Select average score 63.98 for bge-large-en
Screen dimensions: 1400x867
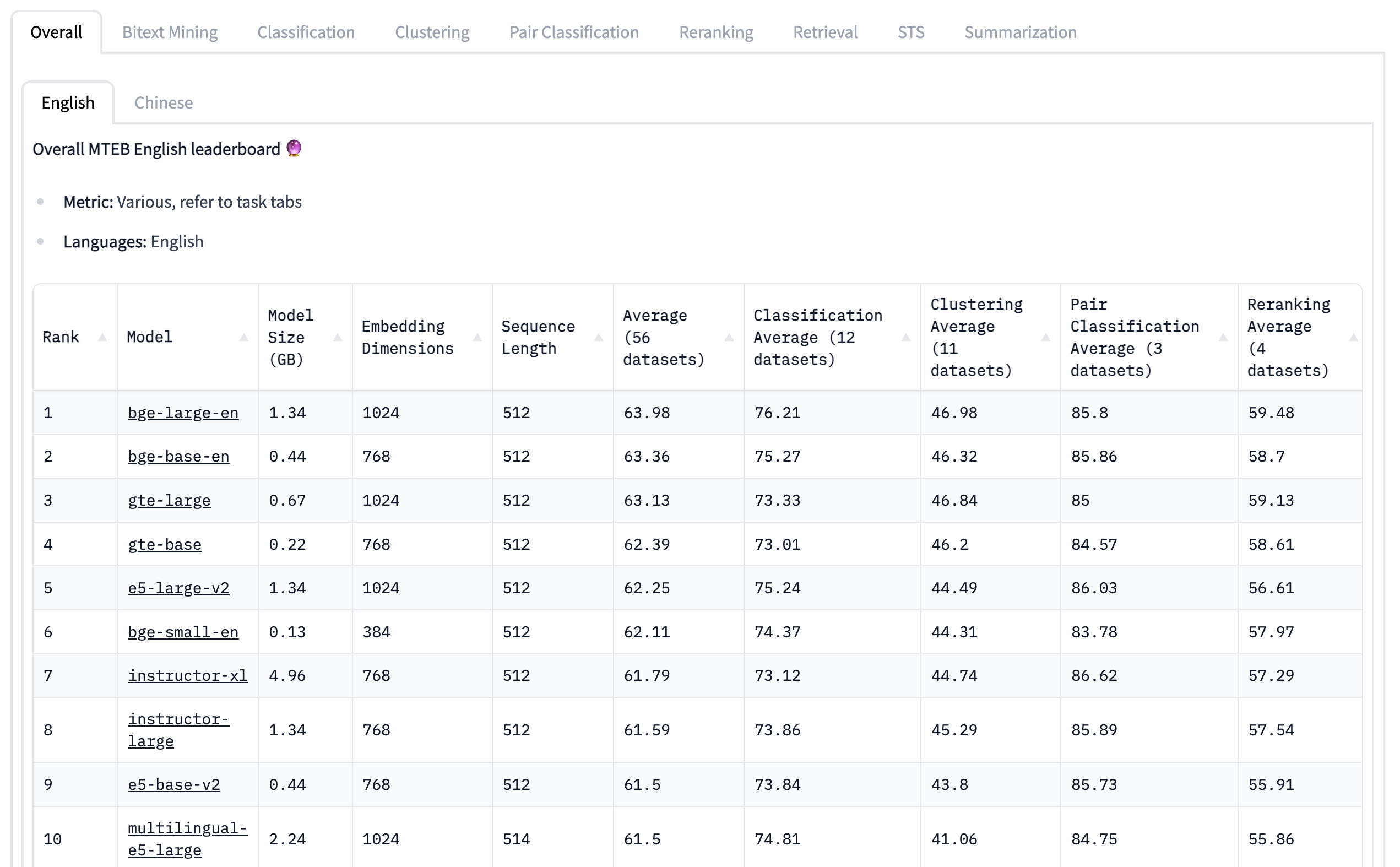pyautogui.click(x=647, y=413)
